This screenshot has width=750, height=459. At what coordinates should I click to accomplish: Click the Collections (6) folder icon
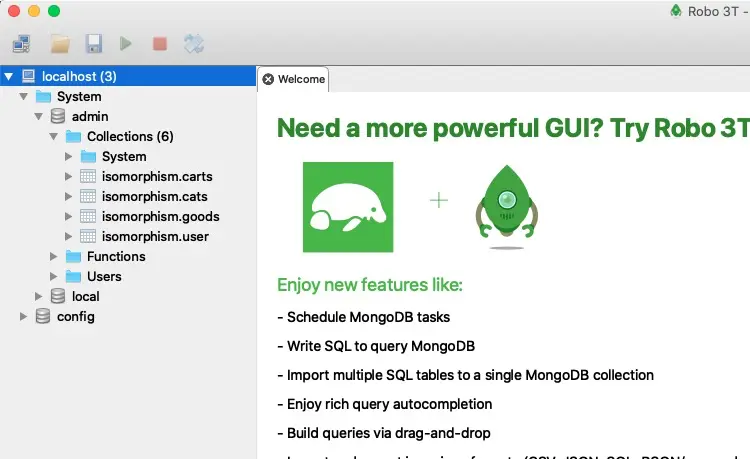click(x=73, y=137)
